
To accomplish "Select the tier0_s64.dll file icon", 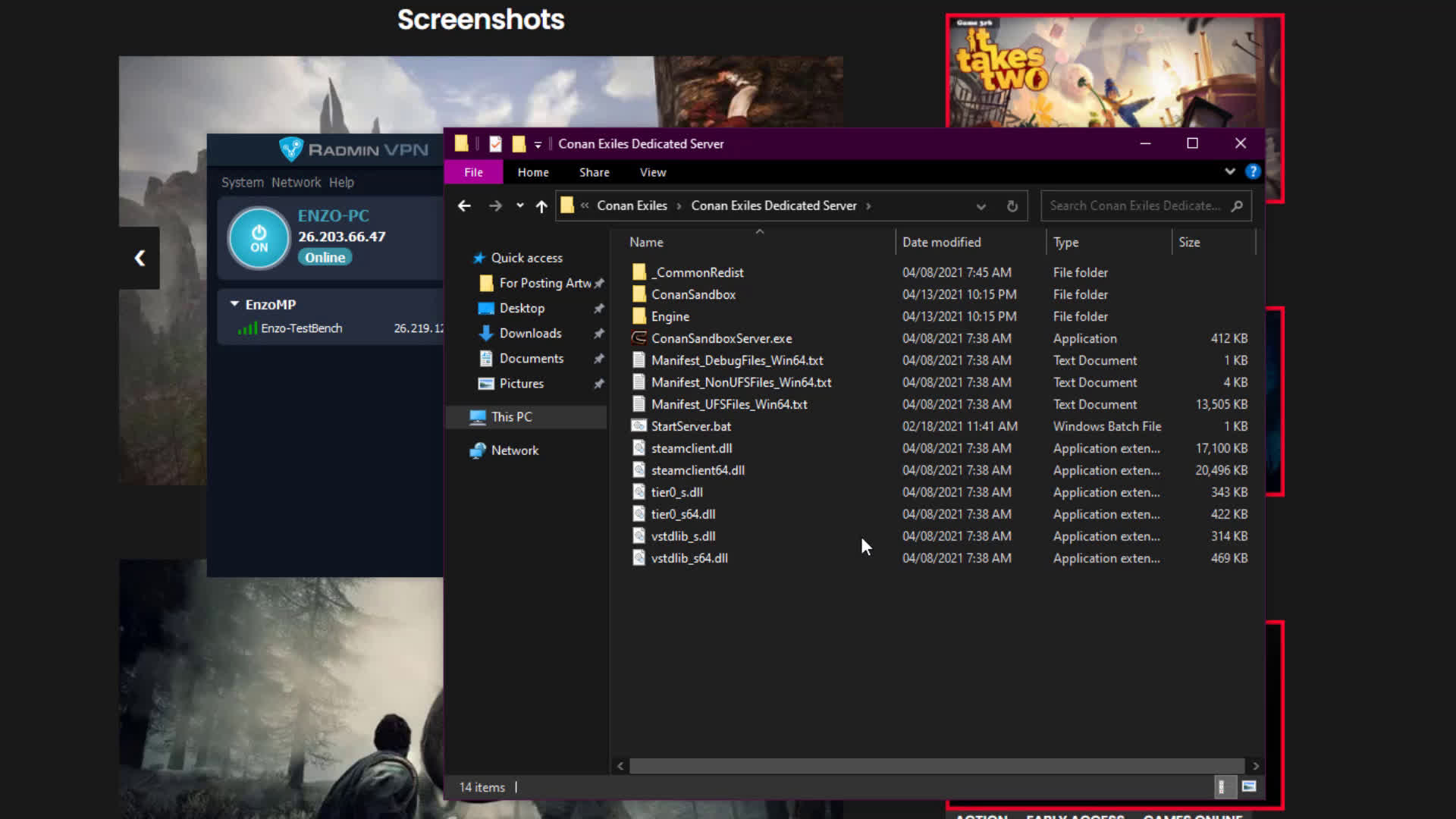I will [639, 514].
